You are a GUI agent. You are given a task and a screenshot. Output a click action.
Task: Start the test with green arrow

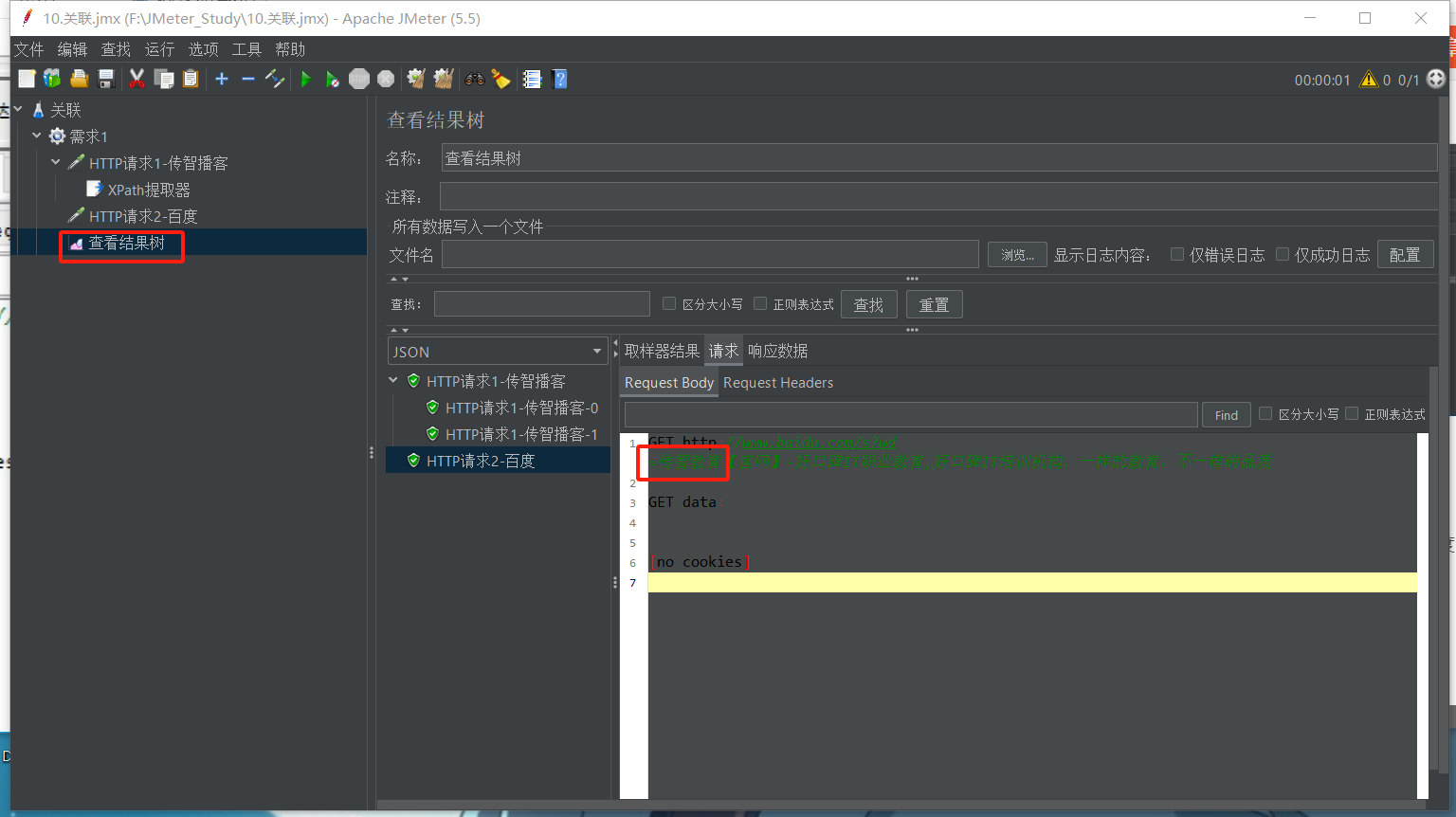305,79
